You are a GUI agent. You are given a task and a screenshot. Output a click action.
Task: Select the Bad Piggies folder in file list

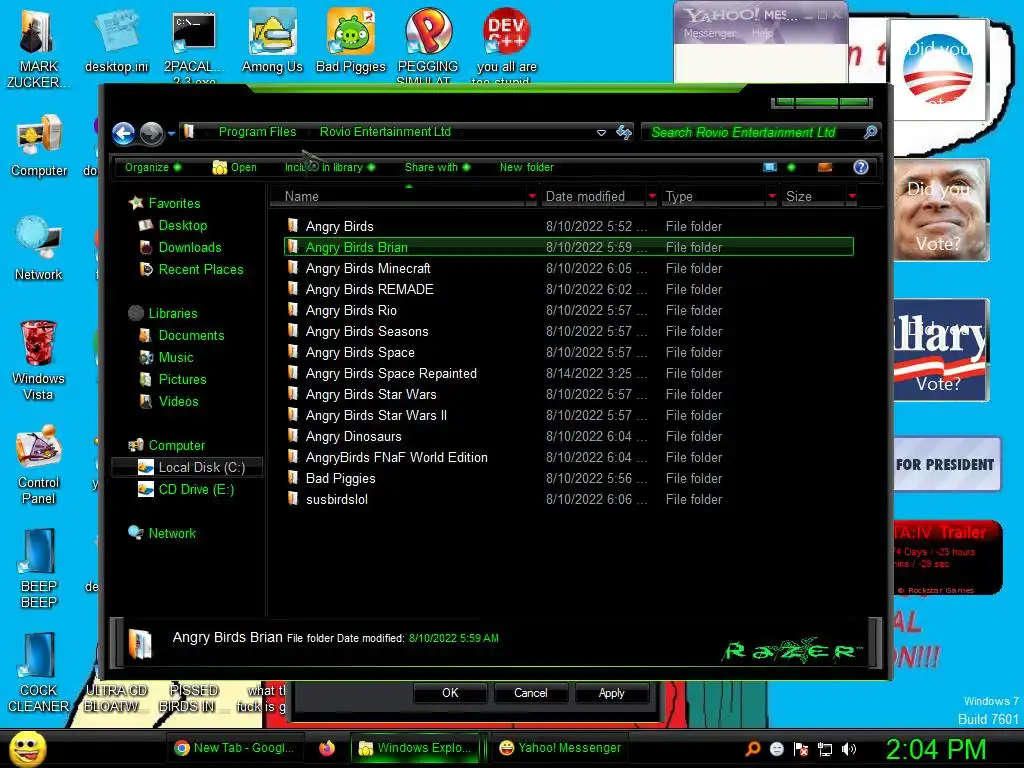click(x=569, y=479)
